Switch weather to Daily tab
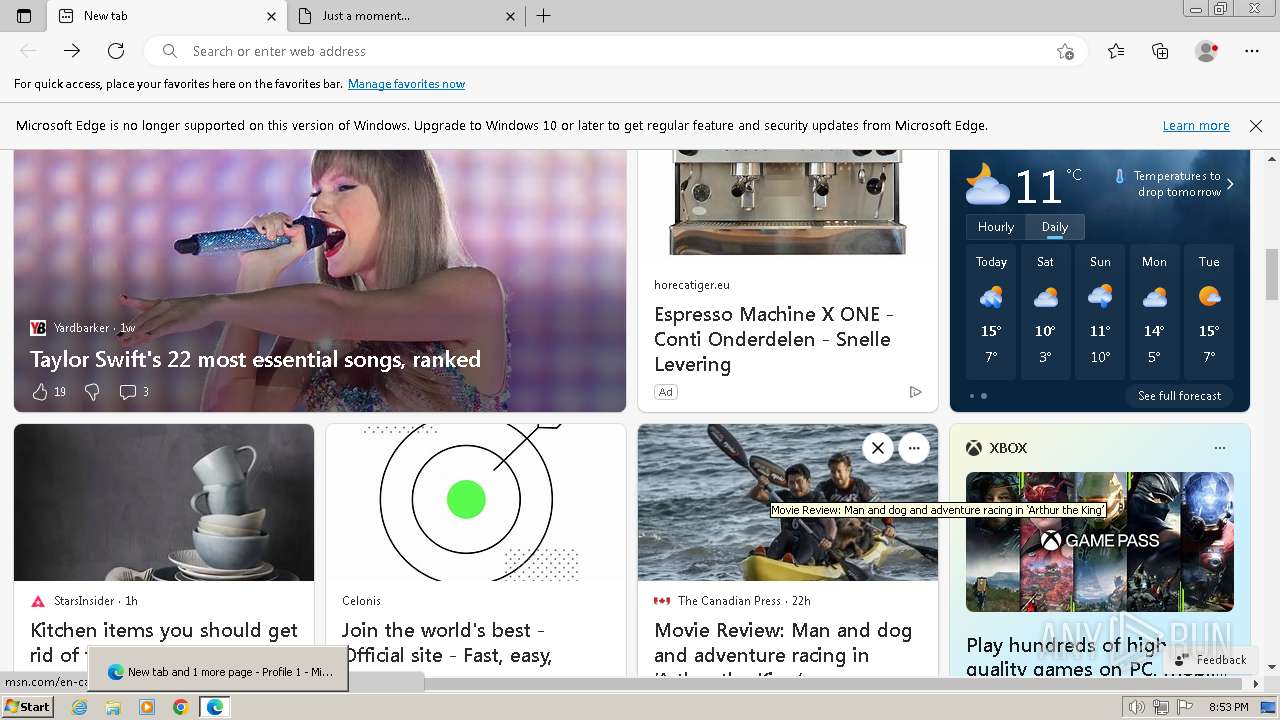 1055,227
